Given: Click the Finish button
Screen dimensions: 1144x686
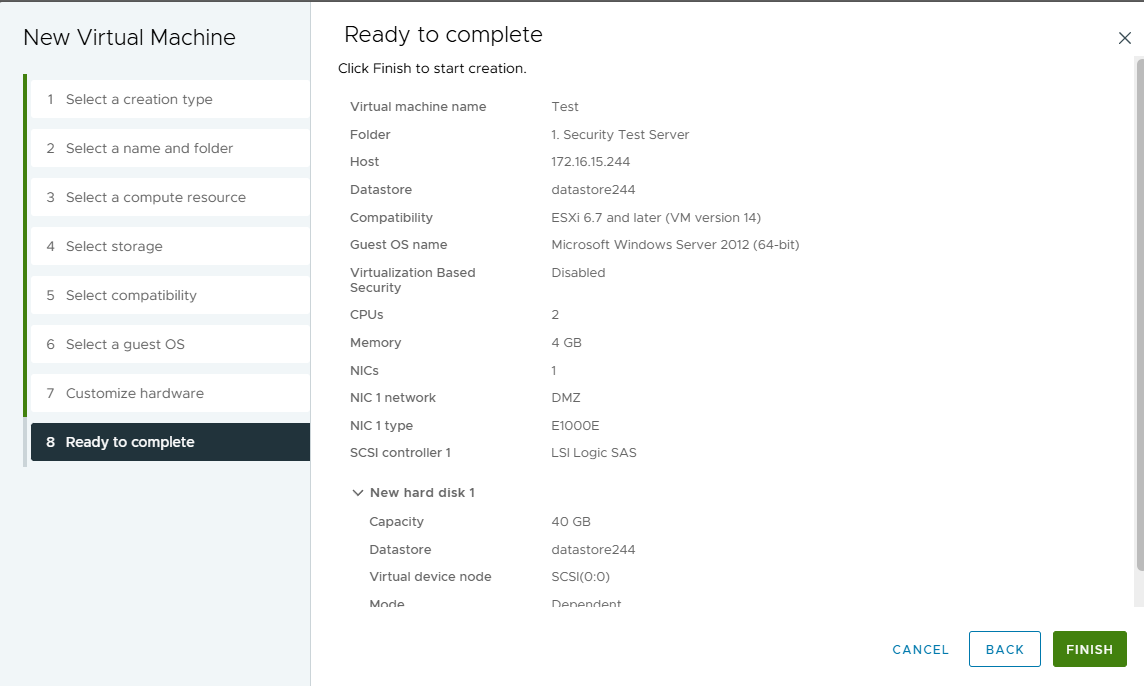Looking at the screenshot, I should (x=1089, y=649).
